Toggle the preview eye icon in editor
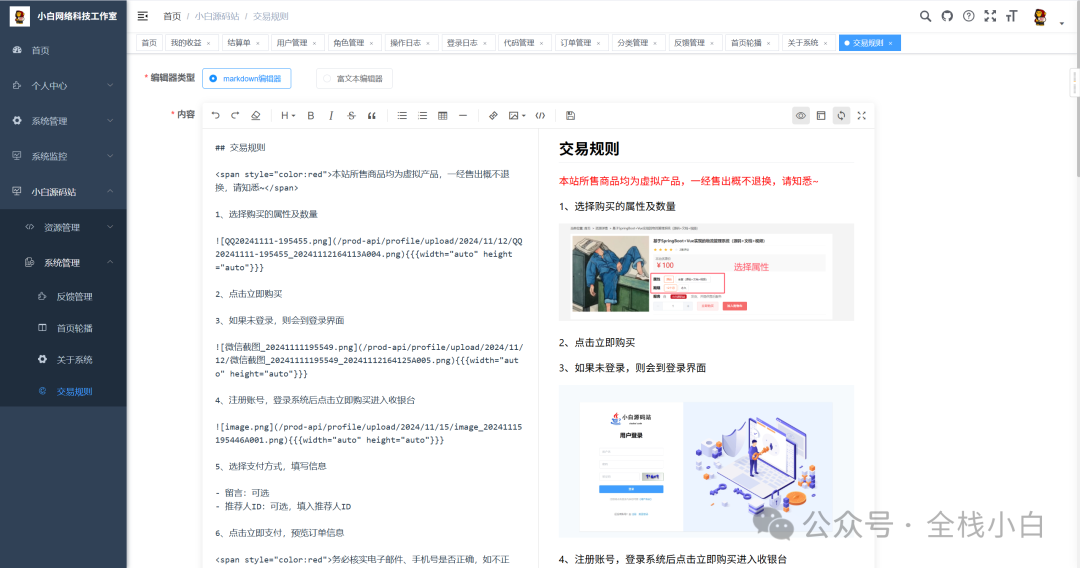Screen dimensions: 1080x568 (800, 116)
